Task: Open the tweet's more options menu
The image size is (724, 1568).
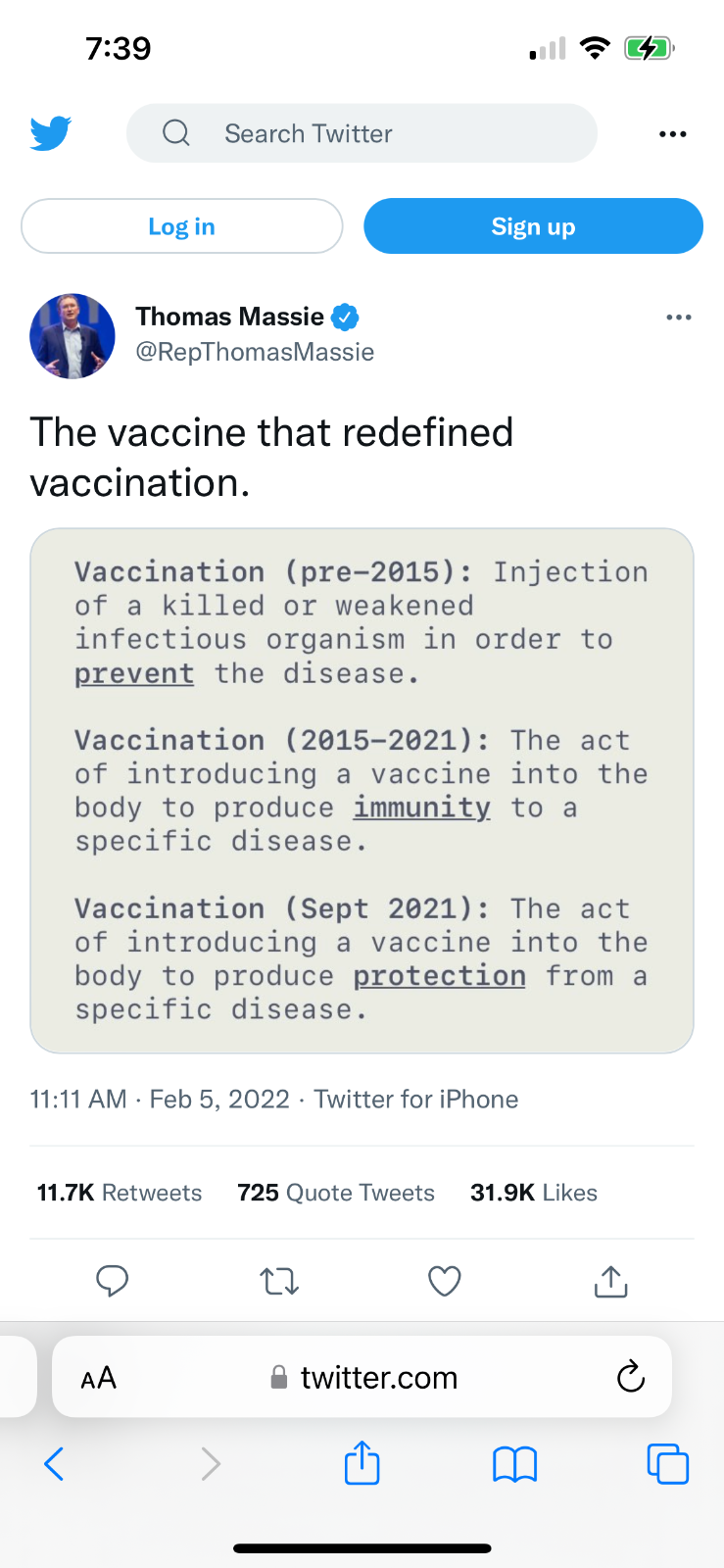Action: [678, 318]
